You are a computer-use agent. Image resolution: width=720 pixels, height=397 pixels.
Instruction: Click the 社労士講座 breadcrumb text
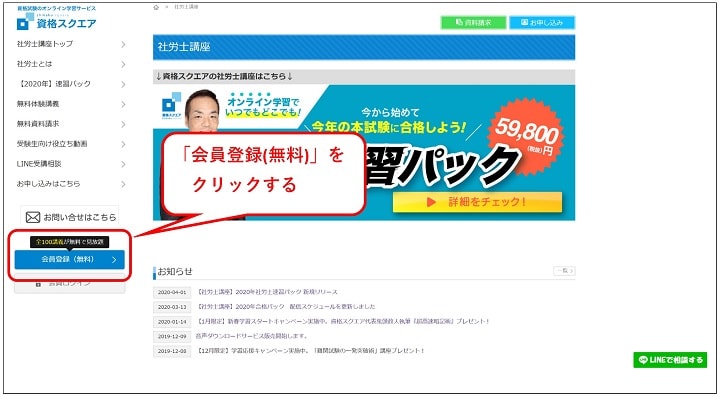[186, 7]
